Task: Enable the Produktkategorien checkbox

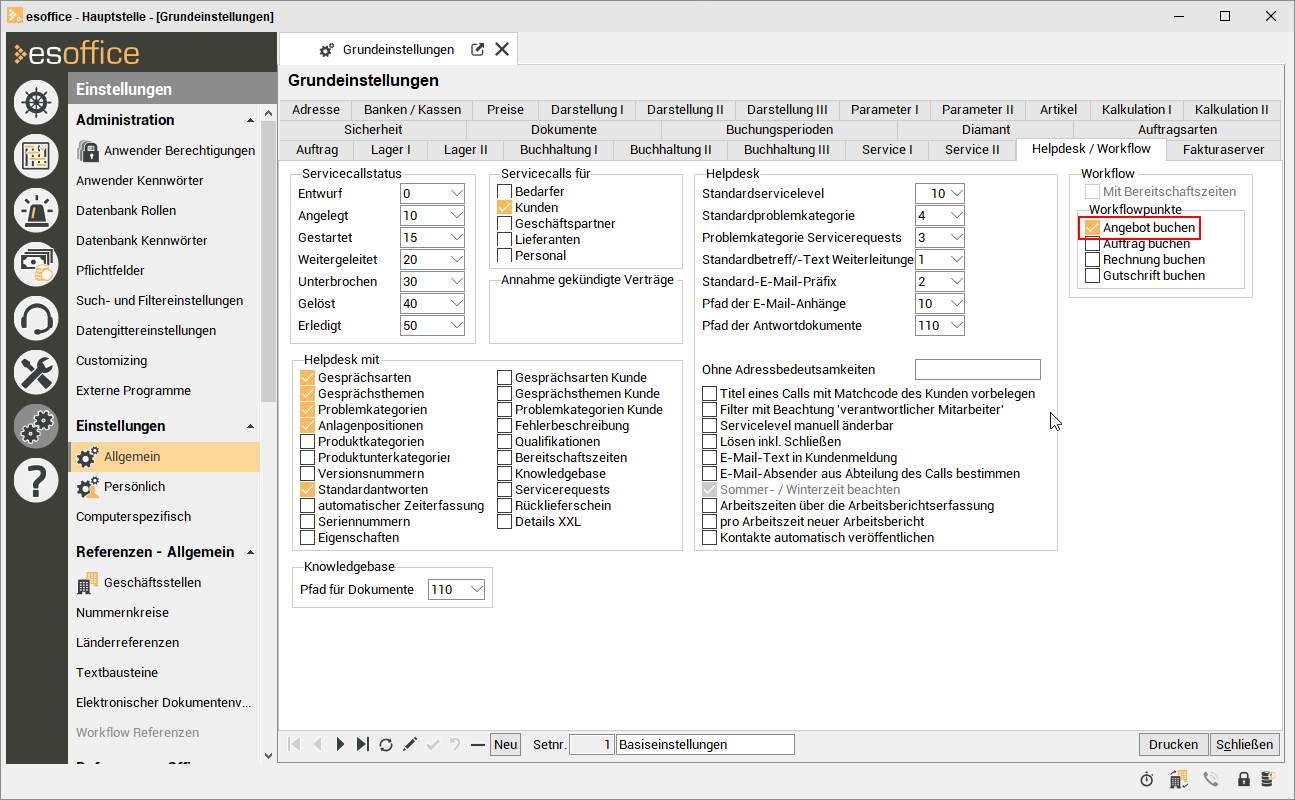Action: (x=308, y=442)
